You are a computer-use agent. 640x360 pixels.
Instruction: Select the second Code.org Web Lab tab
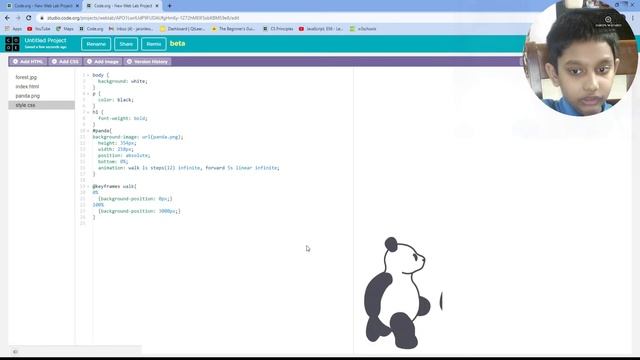coord(122,6)
